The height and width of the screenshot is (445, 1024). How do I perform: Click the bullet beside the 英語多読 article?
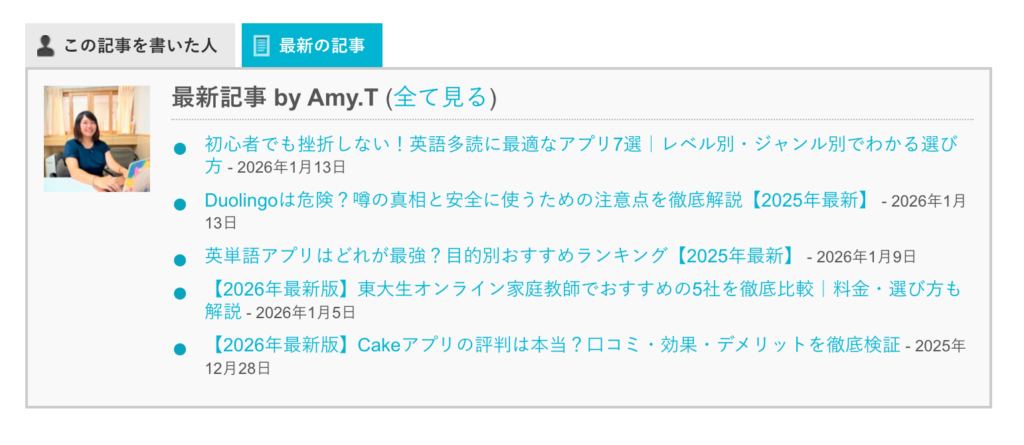point(180,149)
